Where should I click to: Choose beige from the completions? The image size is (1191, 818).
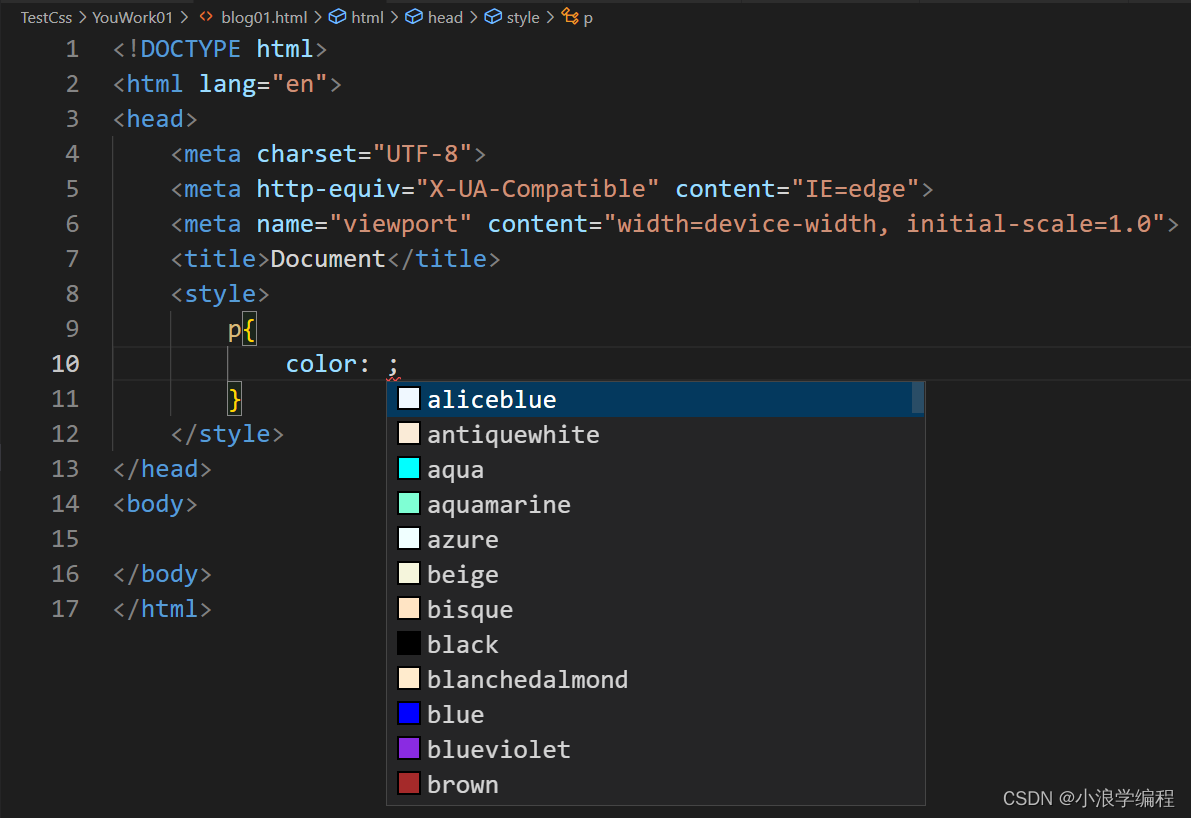click(656, 574)
